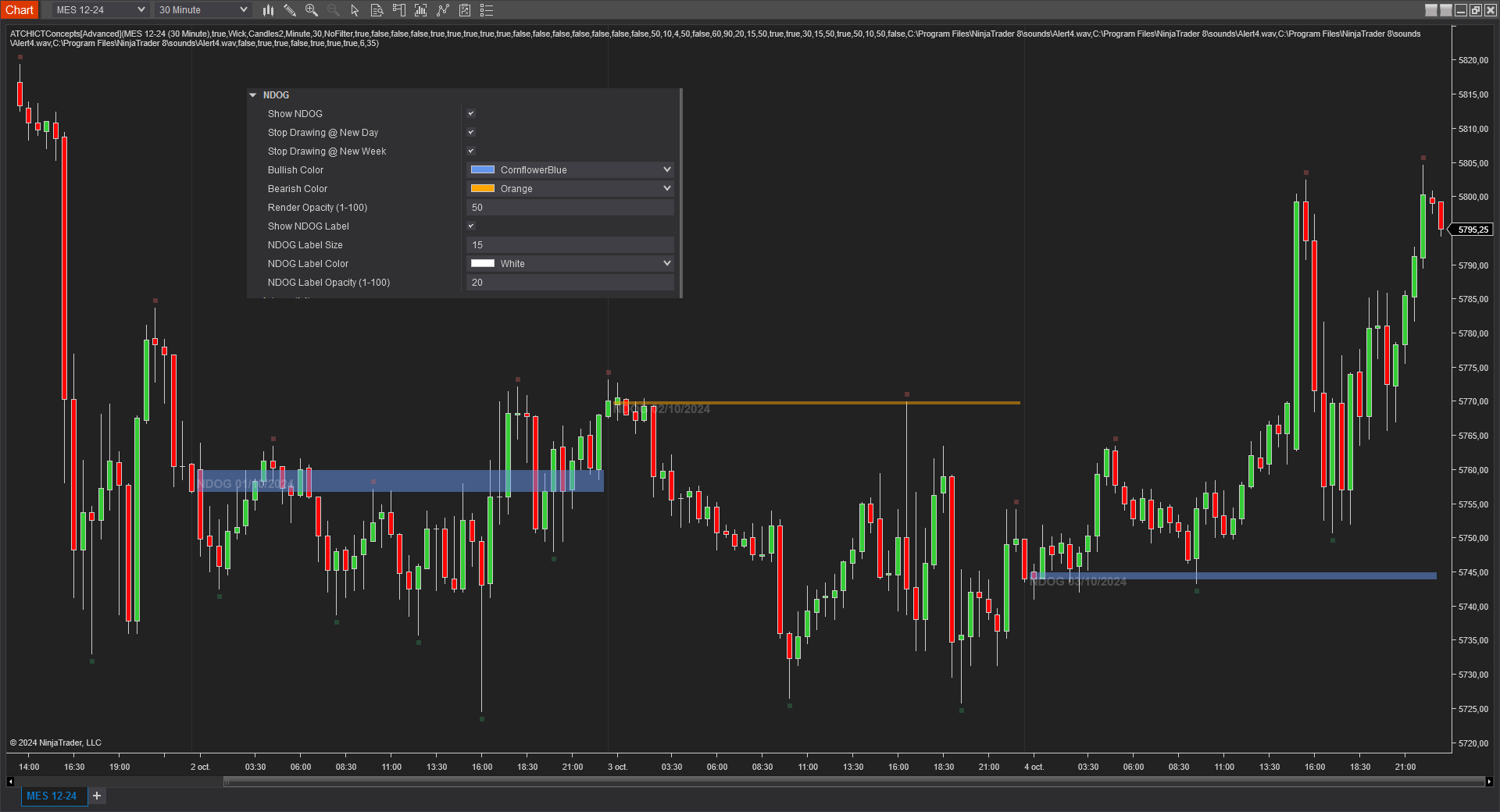1500x812 pixels.
Task: Click the NDOG Label Color label
Action: 308,264
